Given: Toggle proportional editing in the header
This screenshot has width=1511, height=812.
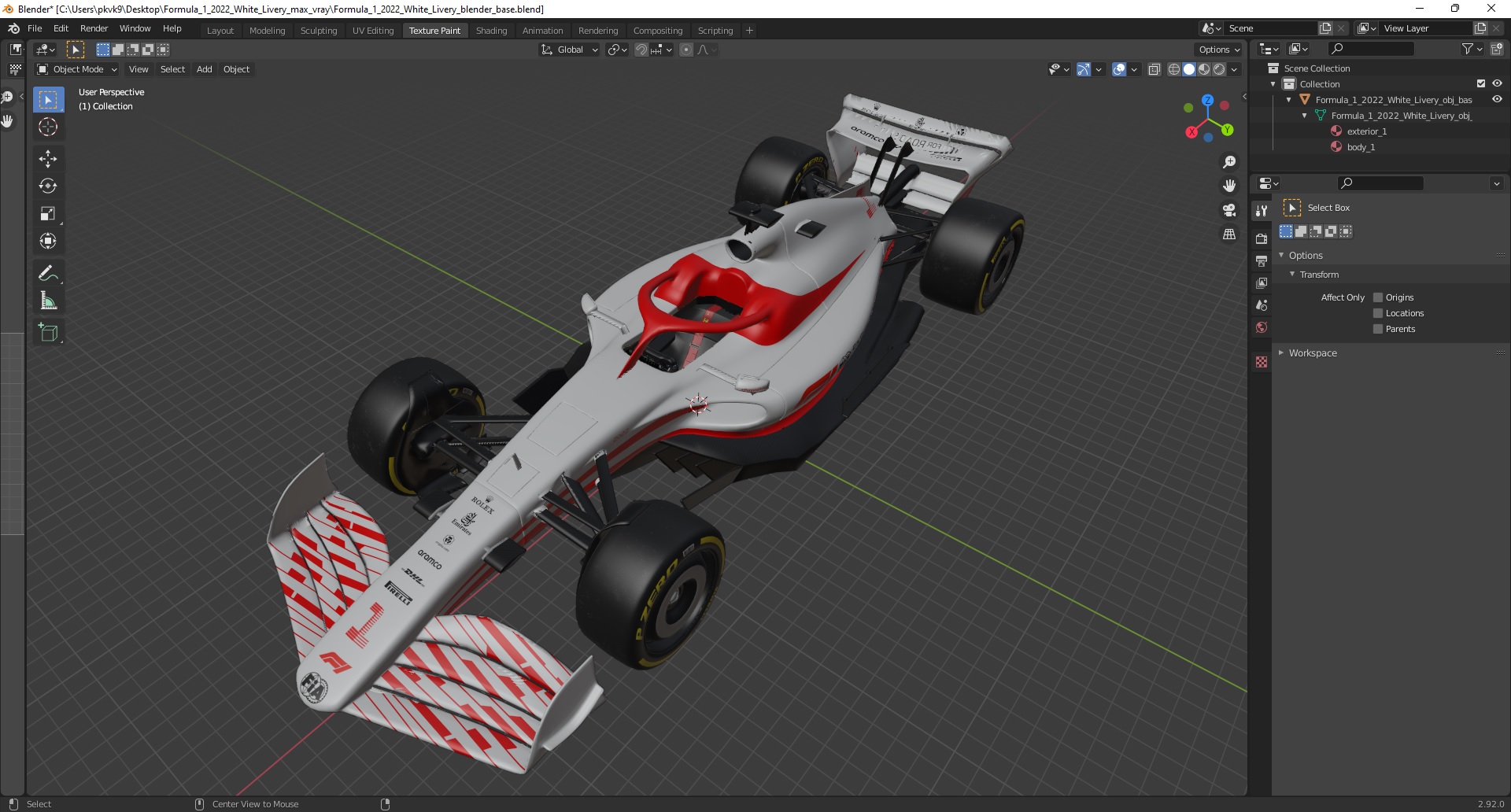Looking at the screenshot, I should [686, 50].
